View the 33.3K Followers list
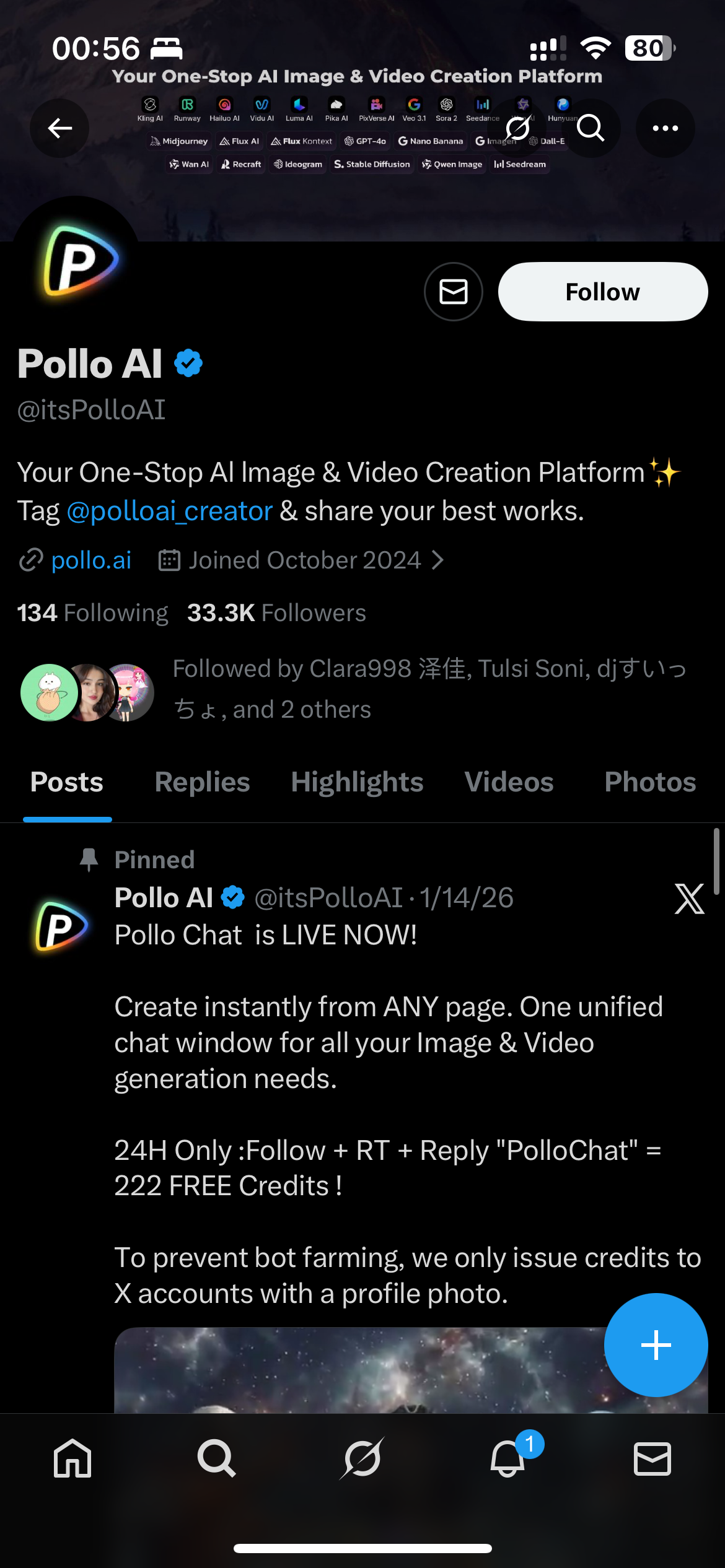Screen dimensions: 725x1568 pyautogui.click(x=276, y=613)
